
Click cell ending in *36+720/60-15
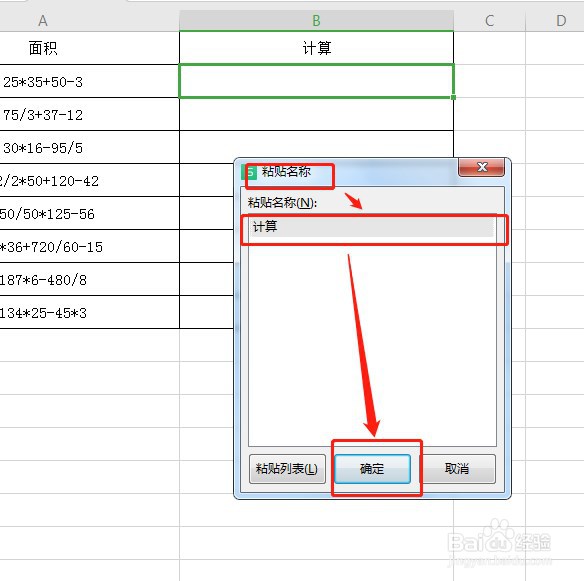point(89,247)
